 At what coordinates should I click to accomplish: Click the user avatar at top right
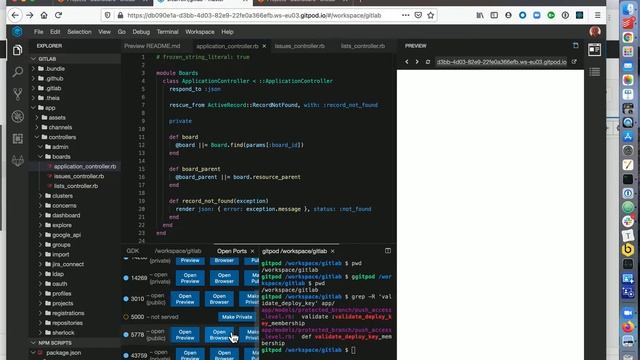[x=595, y=31]
